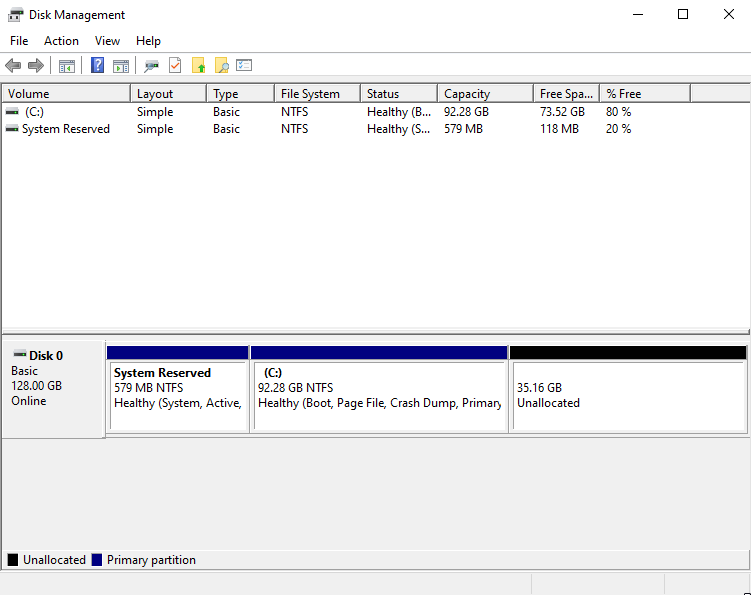The image size is (751, 595).
Task: Click the drive icon beside (C:) volume
Action: 12,112
